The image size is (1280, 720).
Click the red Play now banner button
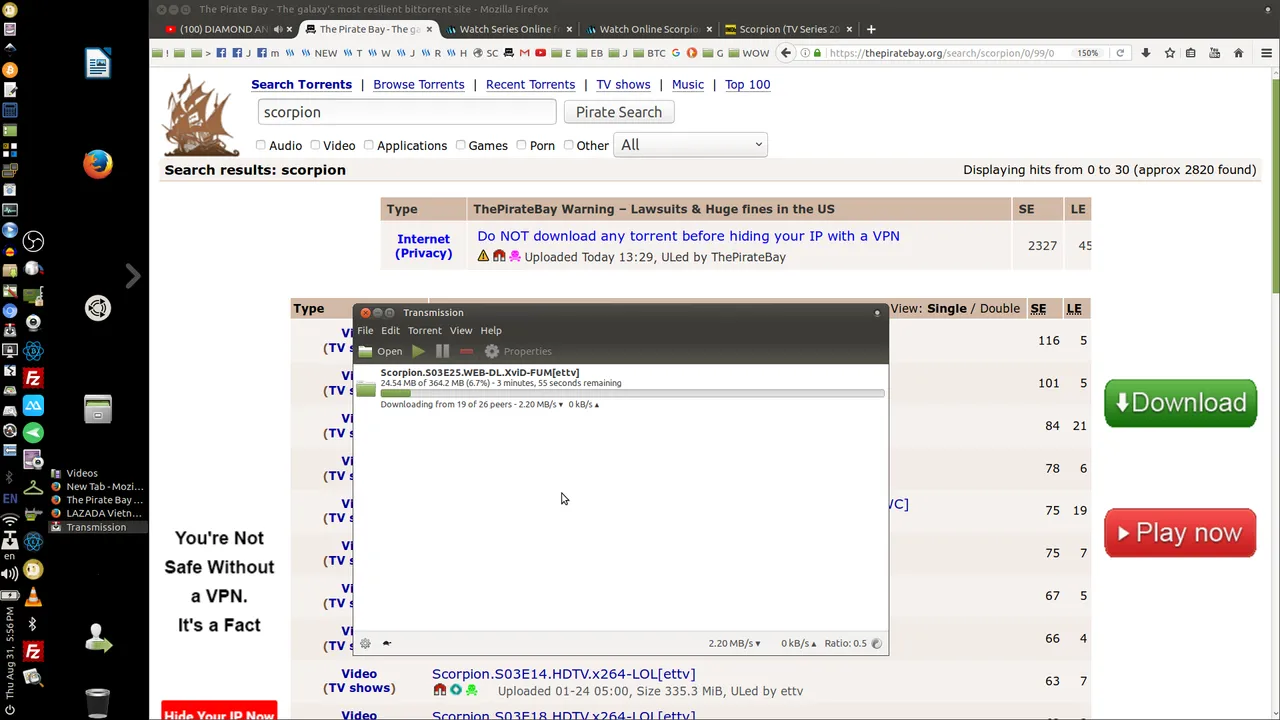pos(1180,533)
